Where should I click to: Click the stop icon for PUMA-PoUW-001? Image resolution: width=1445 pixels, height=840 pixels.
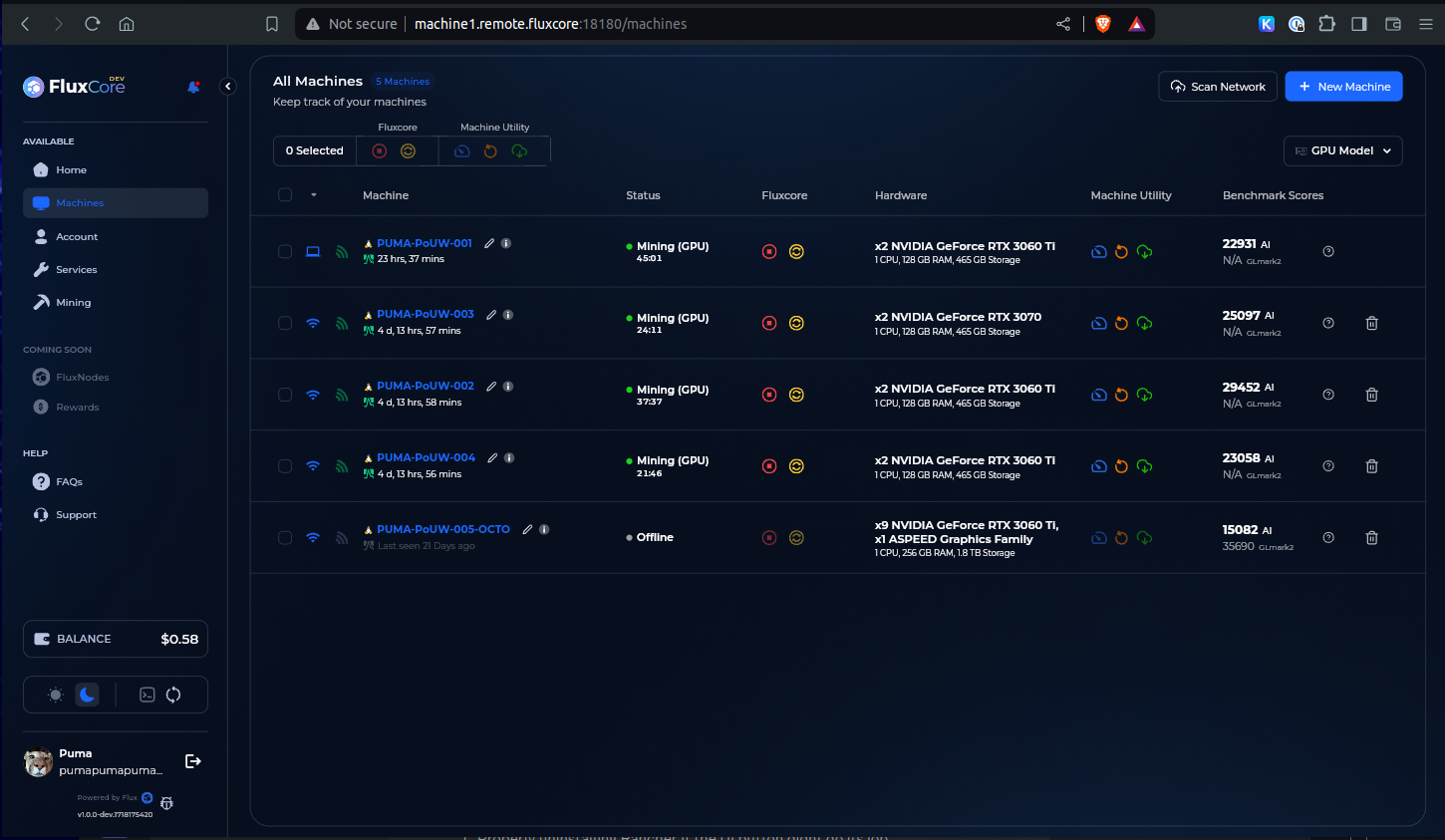769,252
